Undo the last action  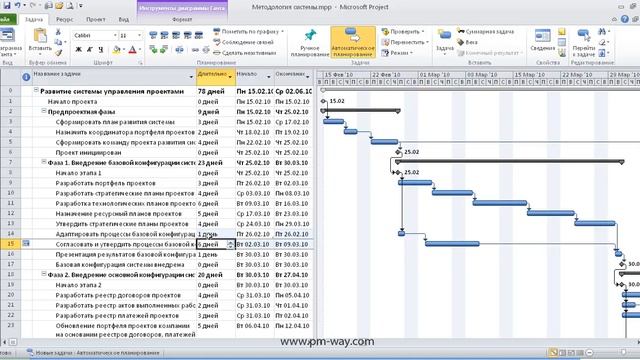[18, 6]
